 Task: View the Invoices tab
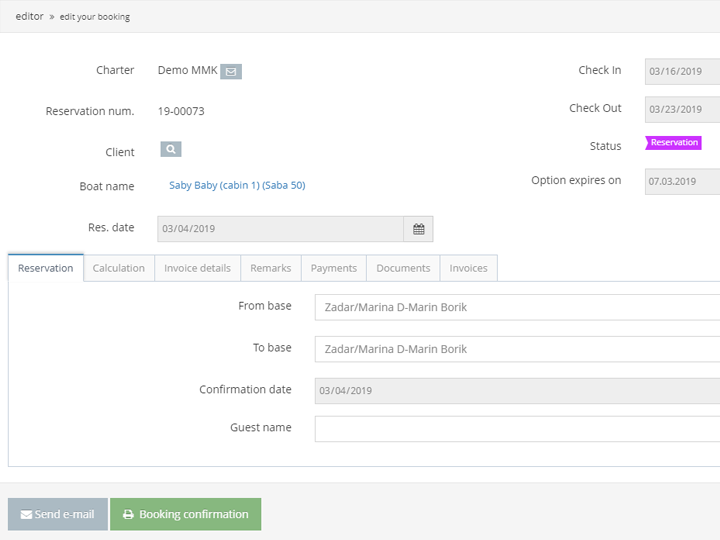(x=468, y=268)
